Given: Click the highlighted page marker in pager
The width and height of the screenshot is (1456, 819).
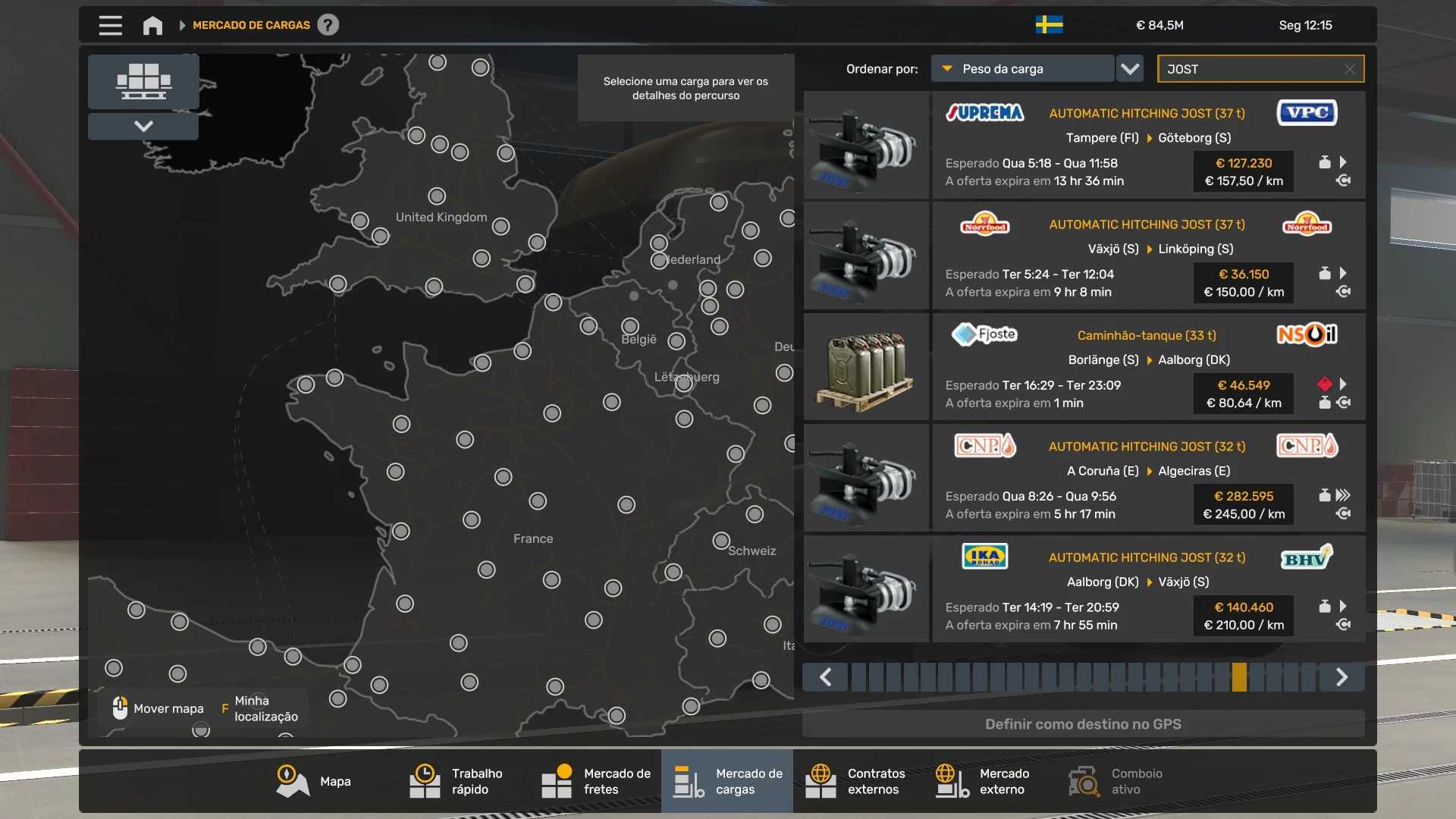Looking at the screenshot, I should pyautogui.click(x=1239, y=676).
